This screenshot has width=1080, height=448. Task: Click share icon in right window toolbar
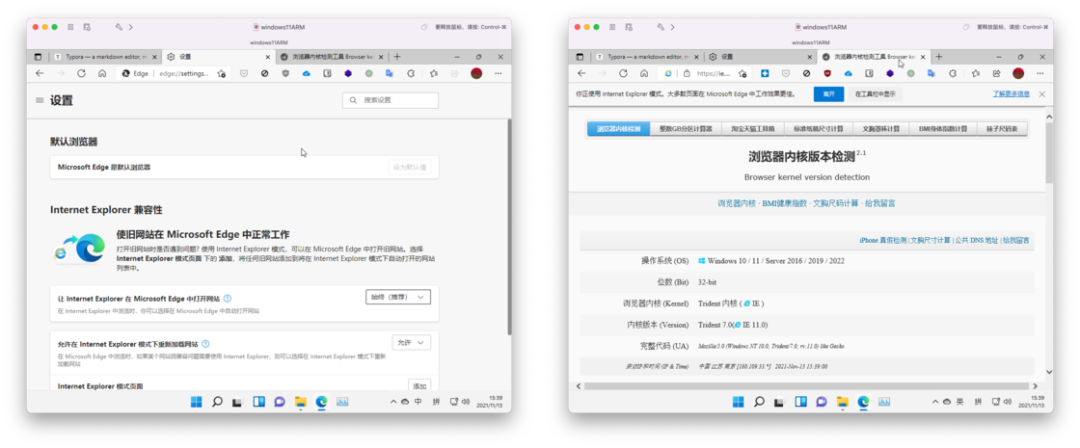point(996,73)
